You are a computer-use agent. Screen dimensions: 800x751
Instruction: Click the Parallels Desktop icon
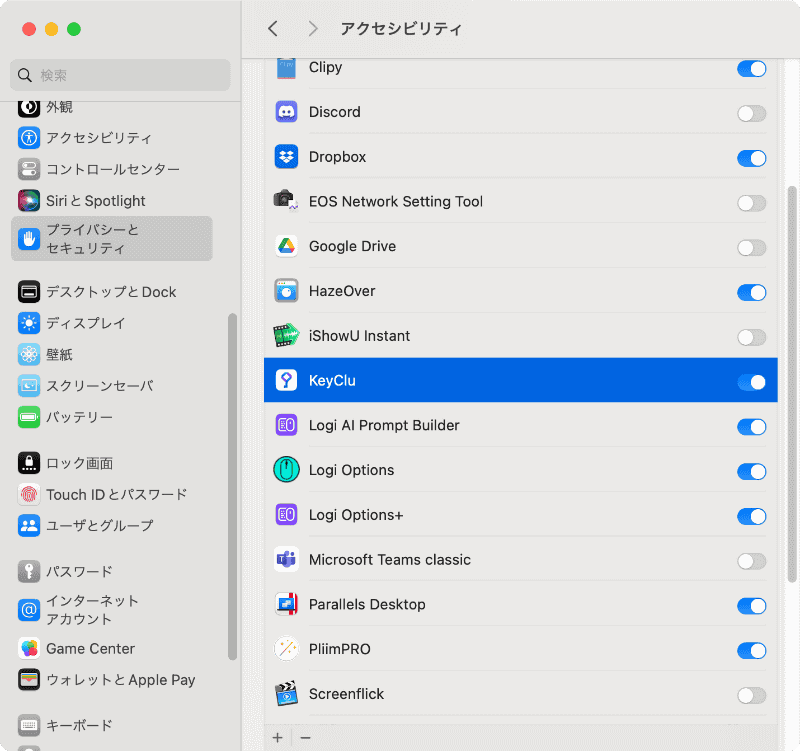tap(286, 605)
